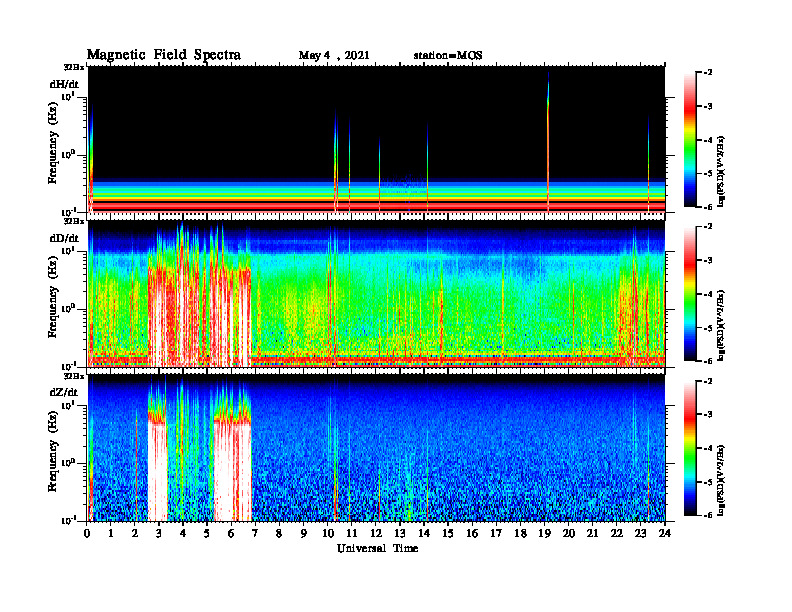Viewport: 792px width, 612px height.
Task: Open the dZ/dt spectrogram plot
Action: pyautogui.click(x=376, y=447)
